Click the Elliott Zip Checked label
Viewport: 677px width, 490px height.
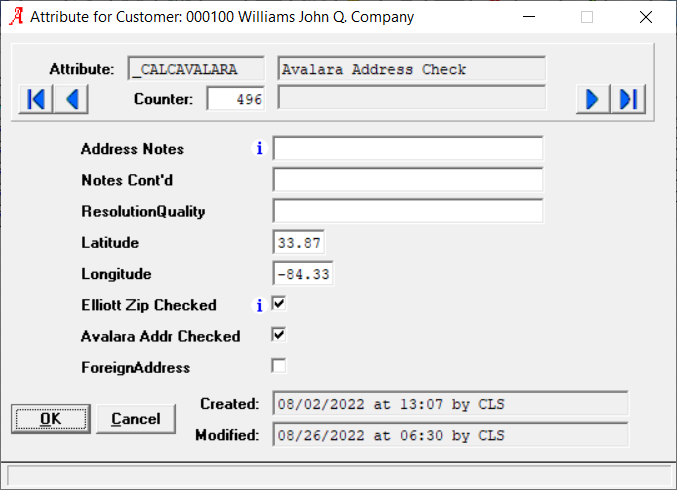coord(149,305)
